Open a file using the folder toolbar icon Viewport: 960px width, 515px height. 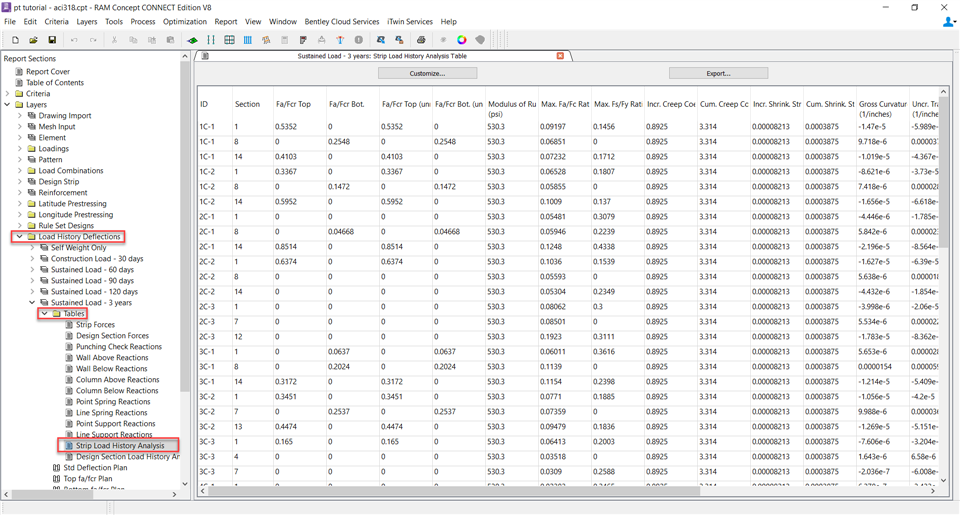pos(34,40)
